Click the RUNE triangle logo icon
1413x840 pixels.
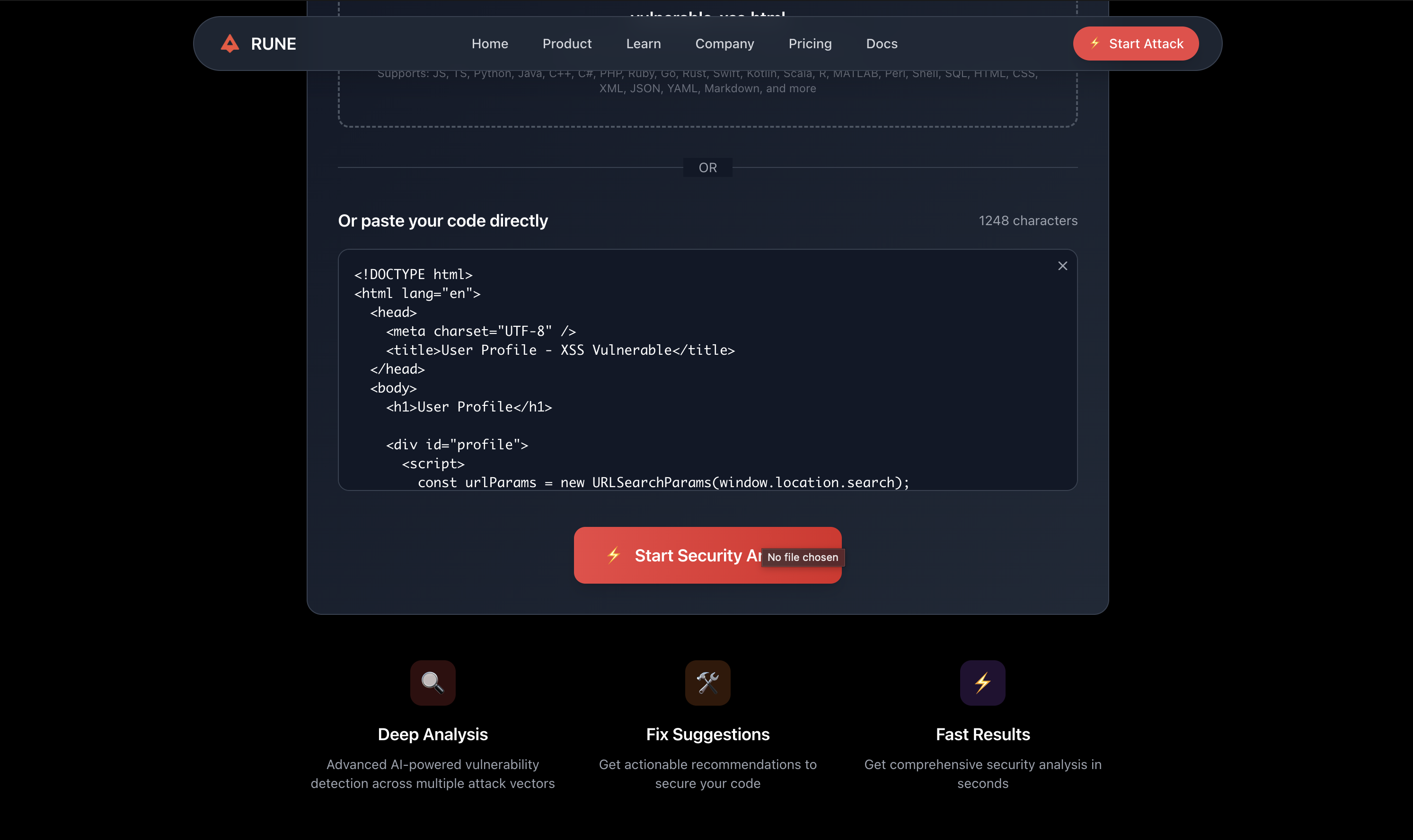click(x=230, y=44)
